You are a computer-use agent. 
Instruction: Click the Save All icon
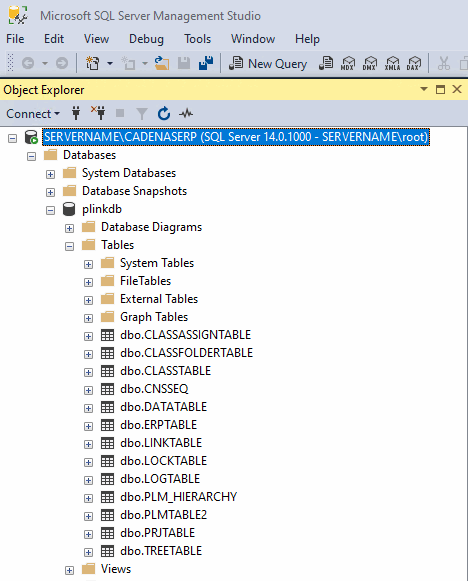[206, 63]
